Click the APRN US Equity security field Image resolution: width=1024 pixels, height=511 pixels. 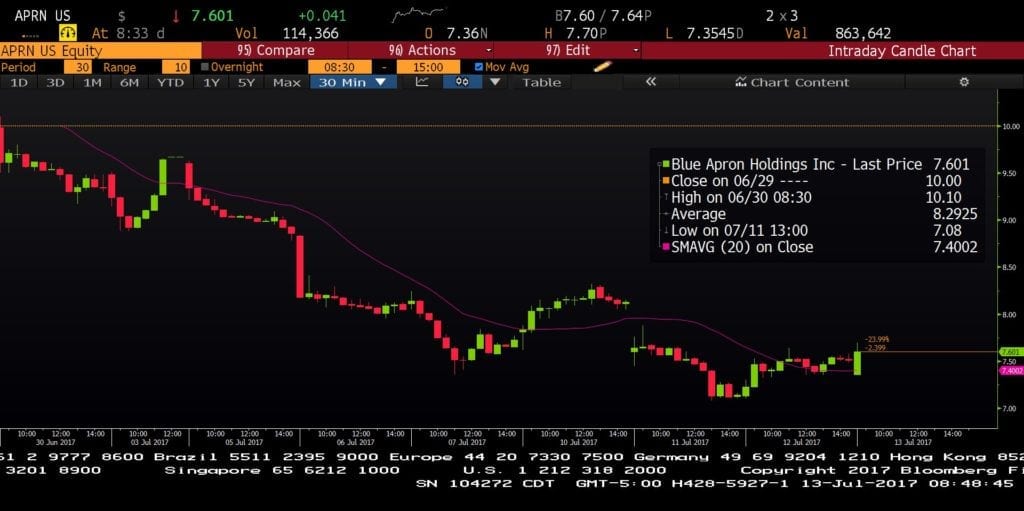click(x=101, y=50)
